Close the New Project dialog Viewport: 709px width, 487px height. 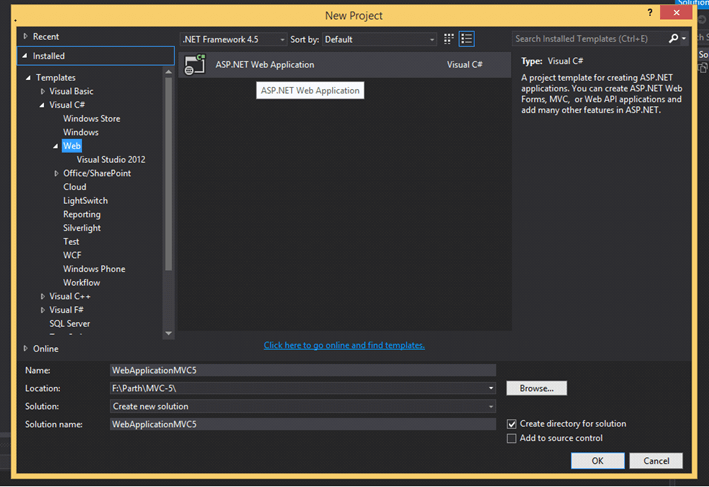676,13
